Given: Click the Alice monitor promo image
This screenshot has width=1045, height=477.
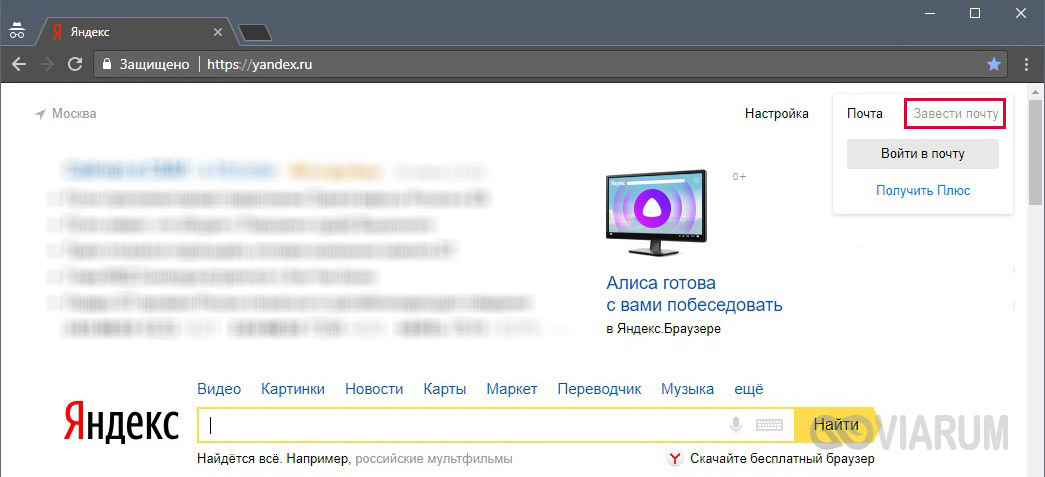Looking at the screenshot, I should coord(657,213).
